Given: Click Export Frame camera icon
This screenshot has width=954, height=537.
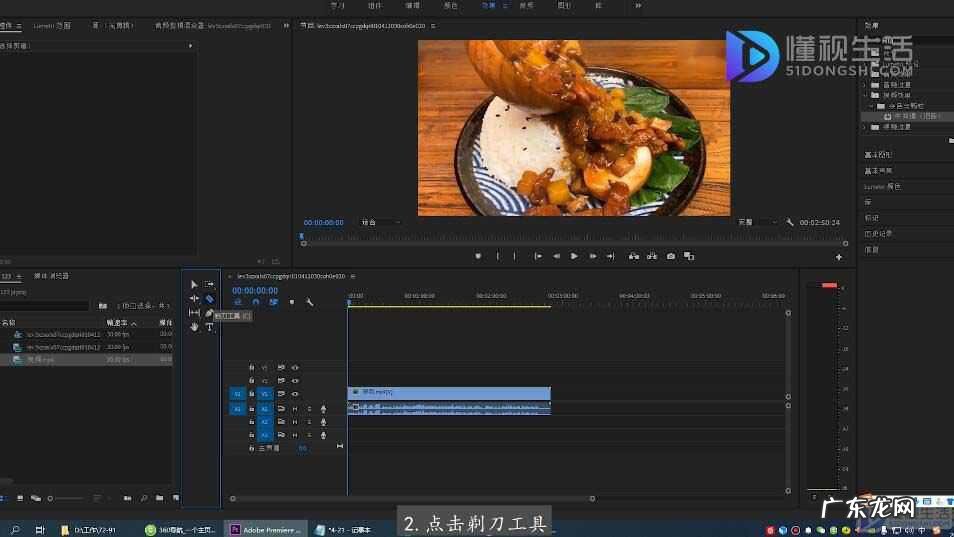Looking at the screenshot, I should (671, 256).
